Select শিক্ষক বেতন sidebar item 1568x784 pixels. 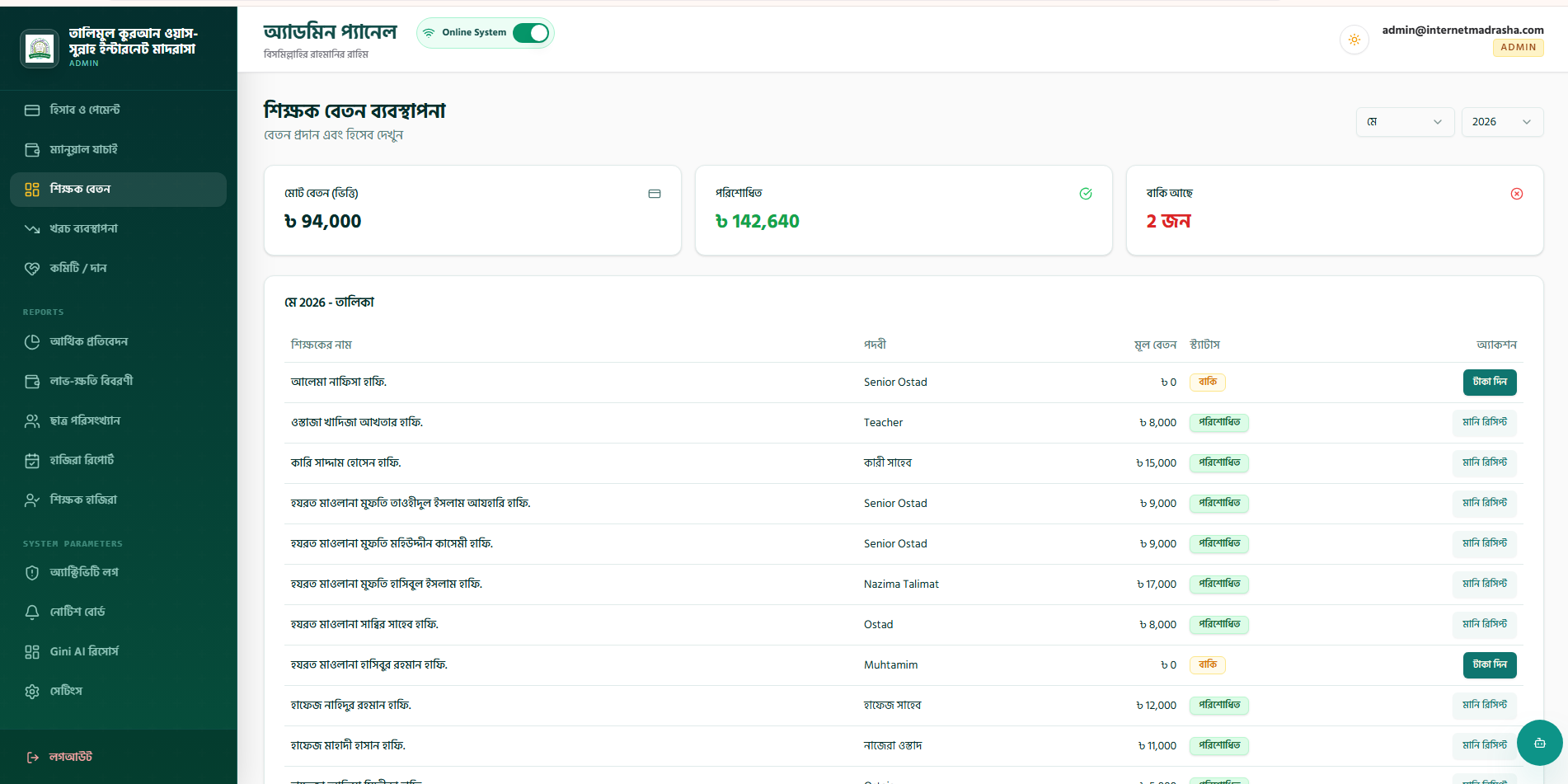[118, 189]
